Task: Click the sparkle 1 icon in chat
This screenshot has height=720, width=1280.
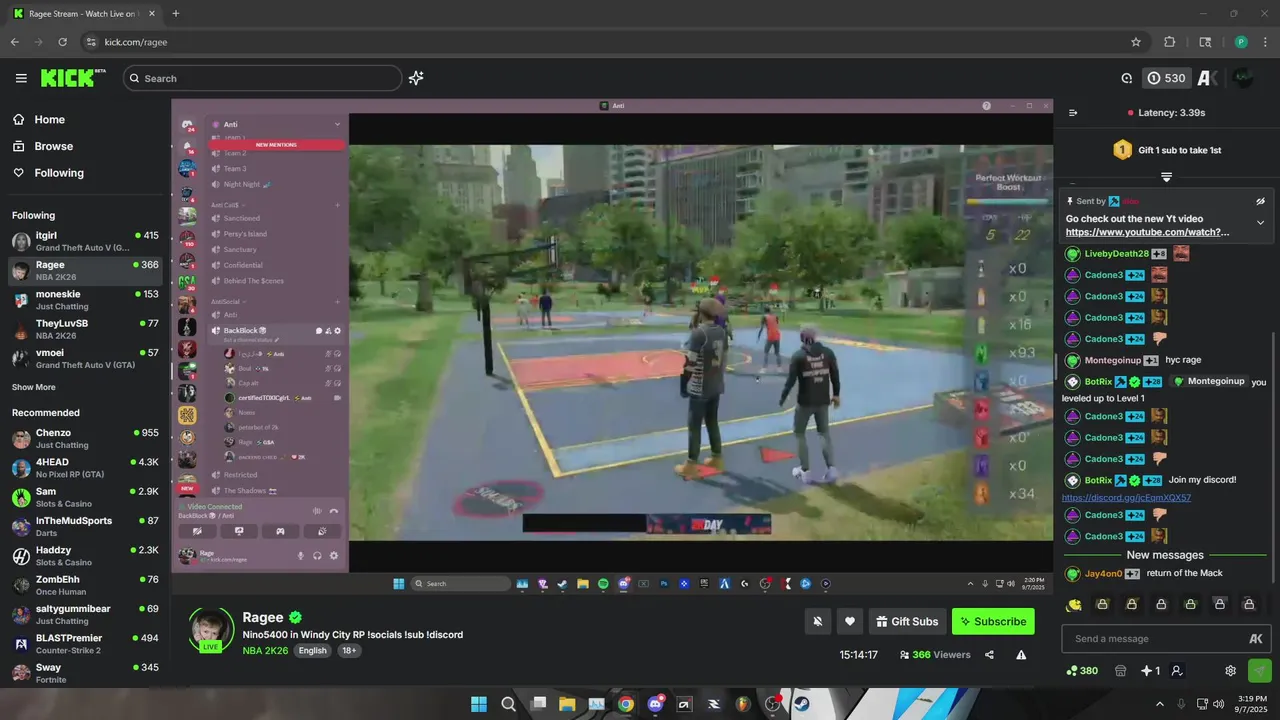Action: point(1151,671)
